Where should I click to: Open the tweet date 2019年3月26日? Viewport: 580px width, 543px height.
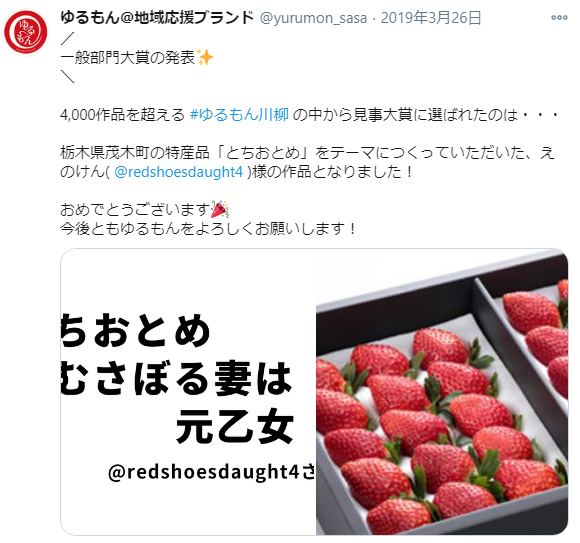coord(431,18)
